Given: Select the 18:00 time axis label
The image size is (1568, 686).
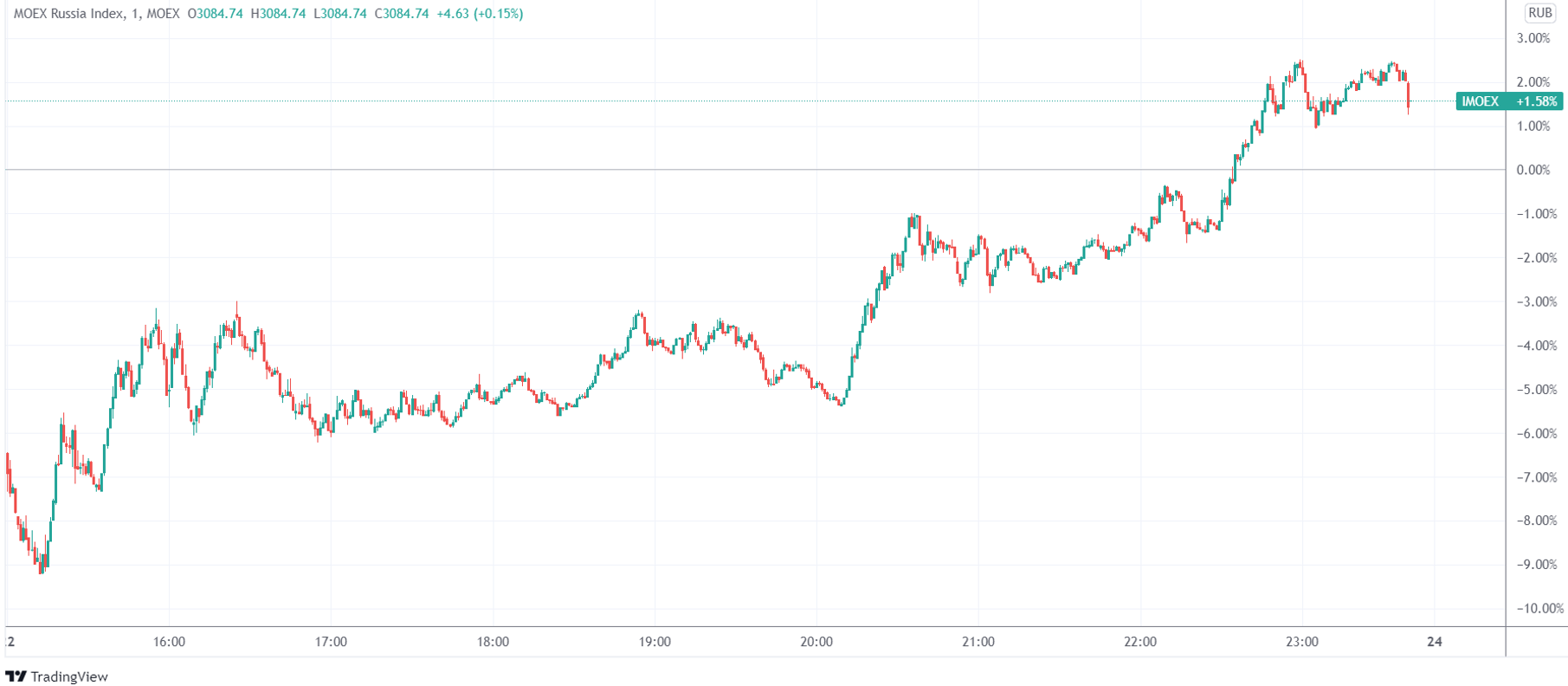Looking at the screenshot, I should pos(493,642).
